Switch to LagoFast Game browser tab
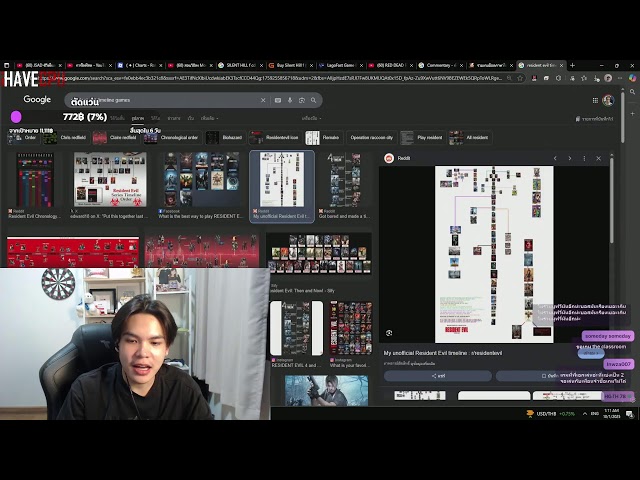Screen dimensions: 640x480 tap(341, 65)
